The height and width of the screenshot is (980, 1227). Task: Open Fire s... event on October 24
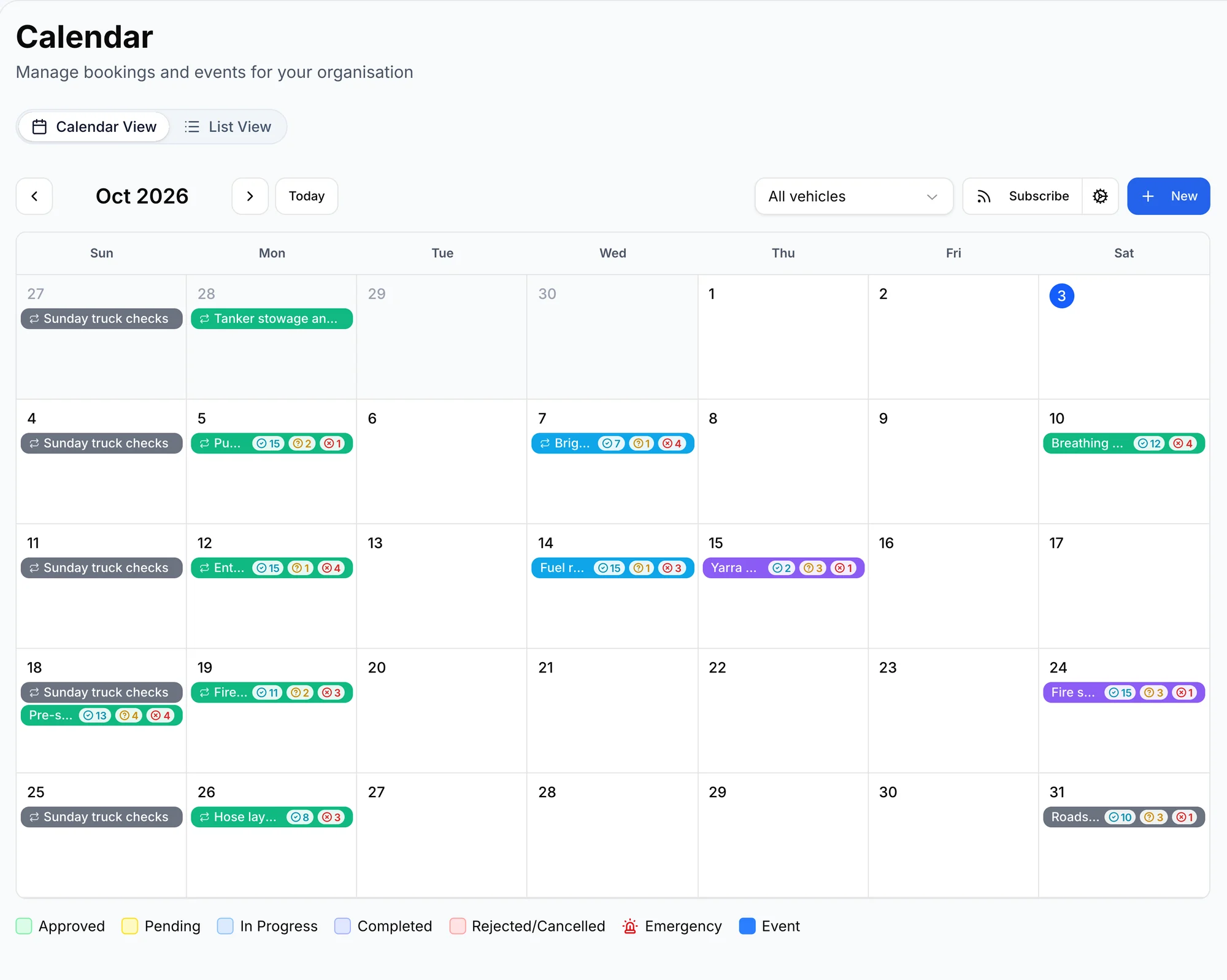1124,693
